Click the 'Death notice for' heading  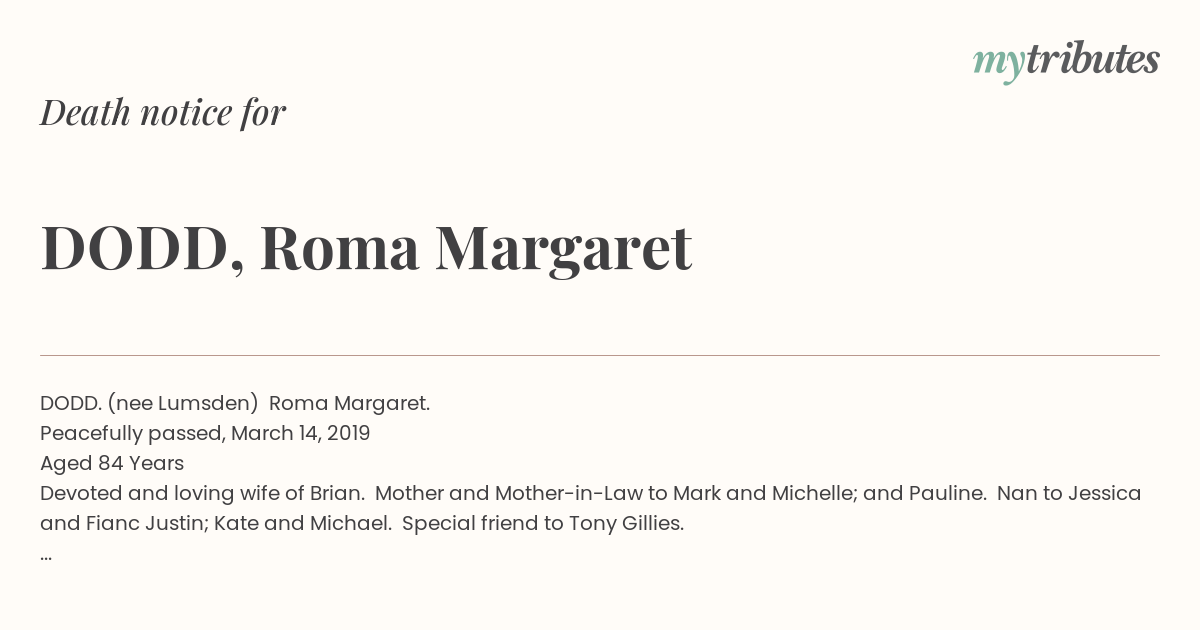click(163, 113)
